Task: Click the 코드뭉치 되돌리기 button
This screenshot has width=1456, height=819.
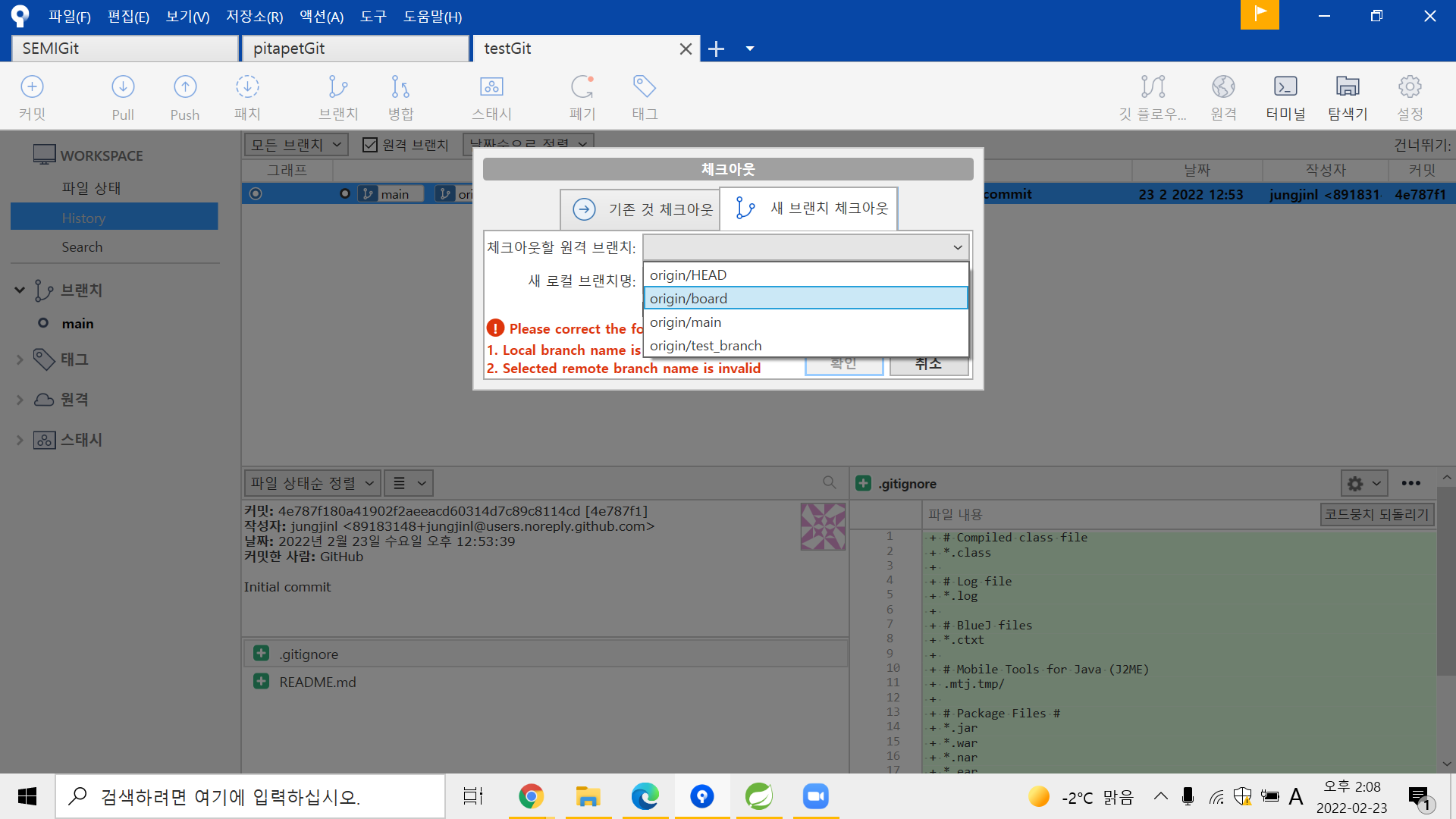Action: pyautogui.click(x=1376, y=514)
